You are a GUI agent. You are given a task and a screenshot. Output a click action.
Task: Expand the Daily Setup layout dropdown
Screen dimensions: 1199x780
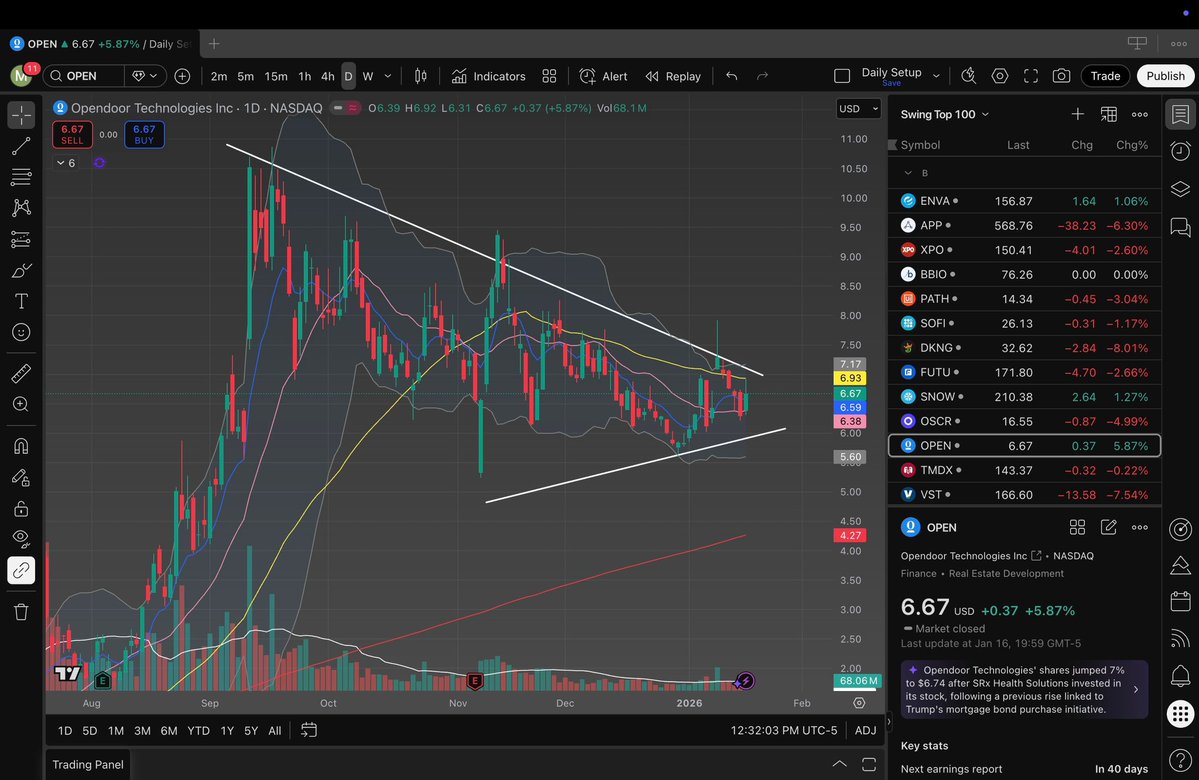[936, 76]
